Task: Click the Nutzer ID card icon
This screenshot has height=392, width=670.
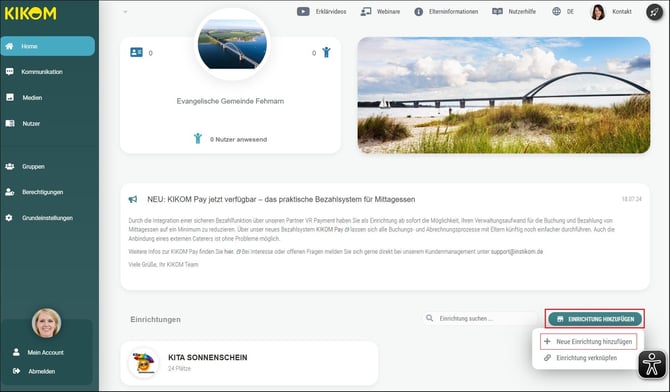Action: pyautogui.click(x=10, y=124)
